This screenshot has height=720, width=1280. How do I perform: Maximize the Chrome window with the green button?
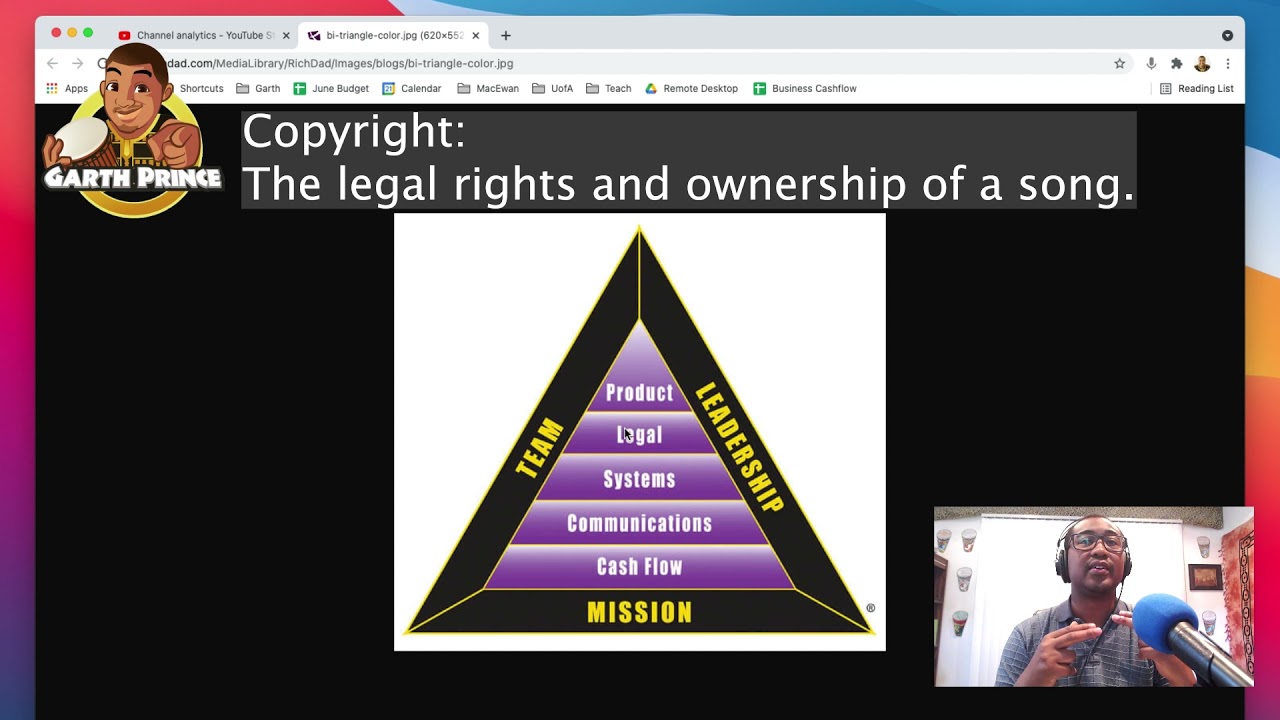88,33
